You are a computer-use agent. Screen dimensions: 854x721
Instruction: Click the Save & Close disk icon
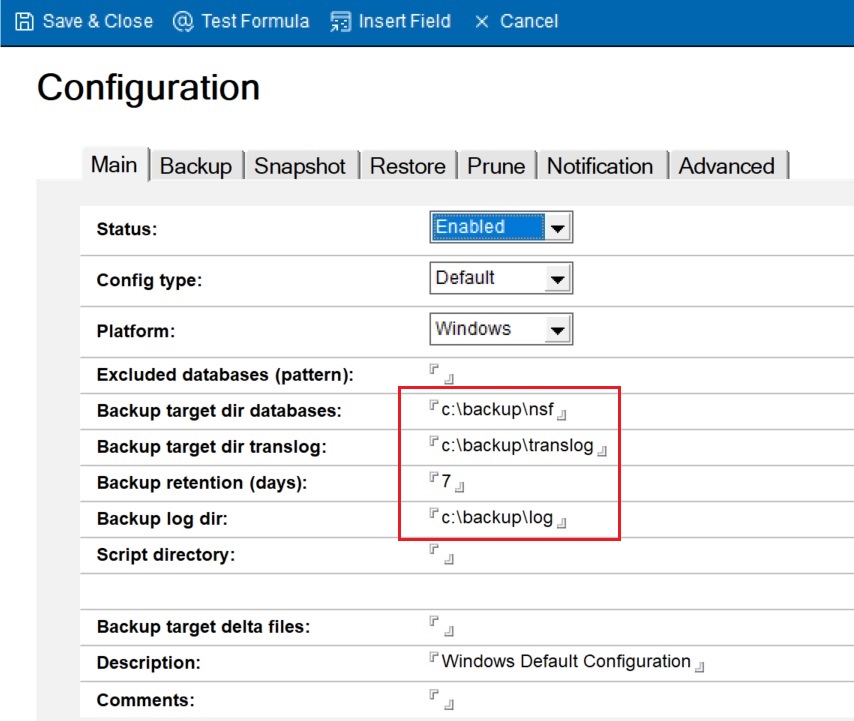tap(22, 20)
